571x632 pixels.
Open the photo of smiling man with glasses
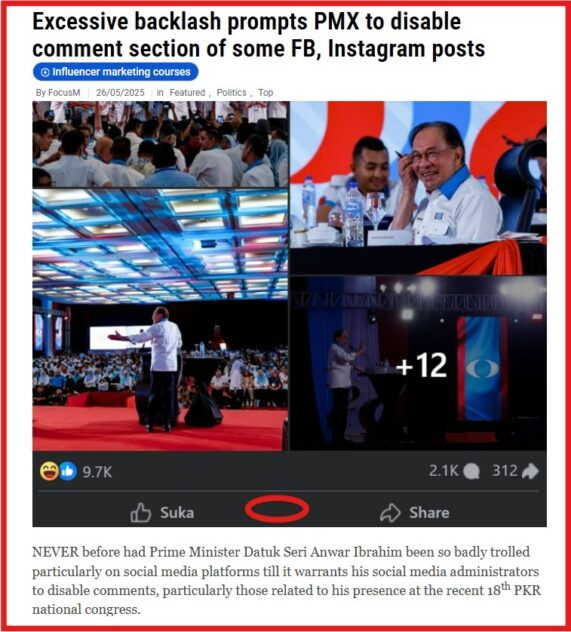[418, 188]
